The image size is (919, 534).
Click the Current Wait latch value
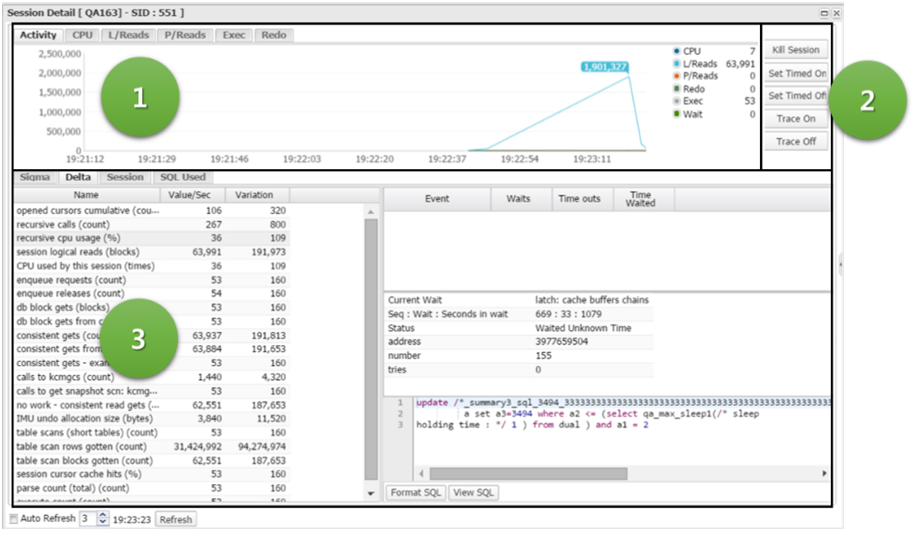click(592, 300)
